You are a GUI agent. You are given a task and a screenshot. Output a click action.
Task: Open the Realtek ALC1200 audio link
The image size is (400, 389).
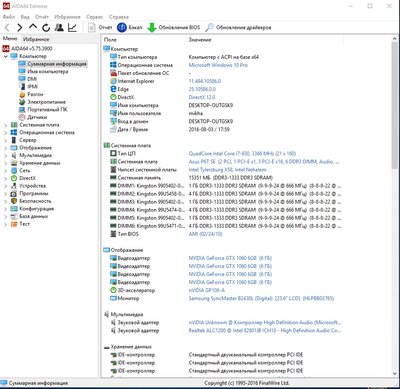(265, 331)
